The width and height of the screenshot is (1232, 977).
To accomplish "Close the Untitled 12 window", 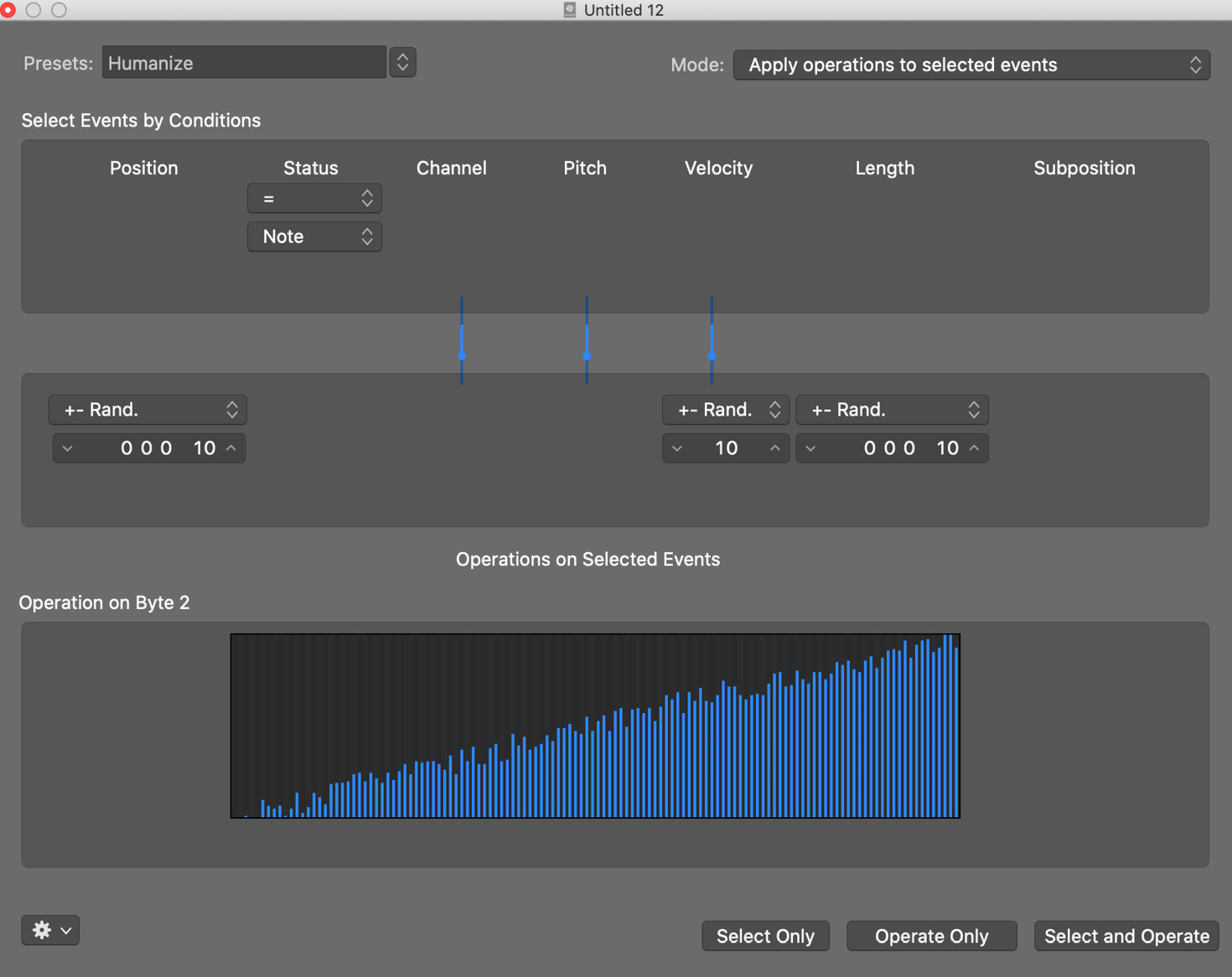I will (x=8, y=10).
